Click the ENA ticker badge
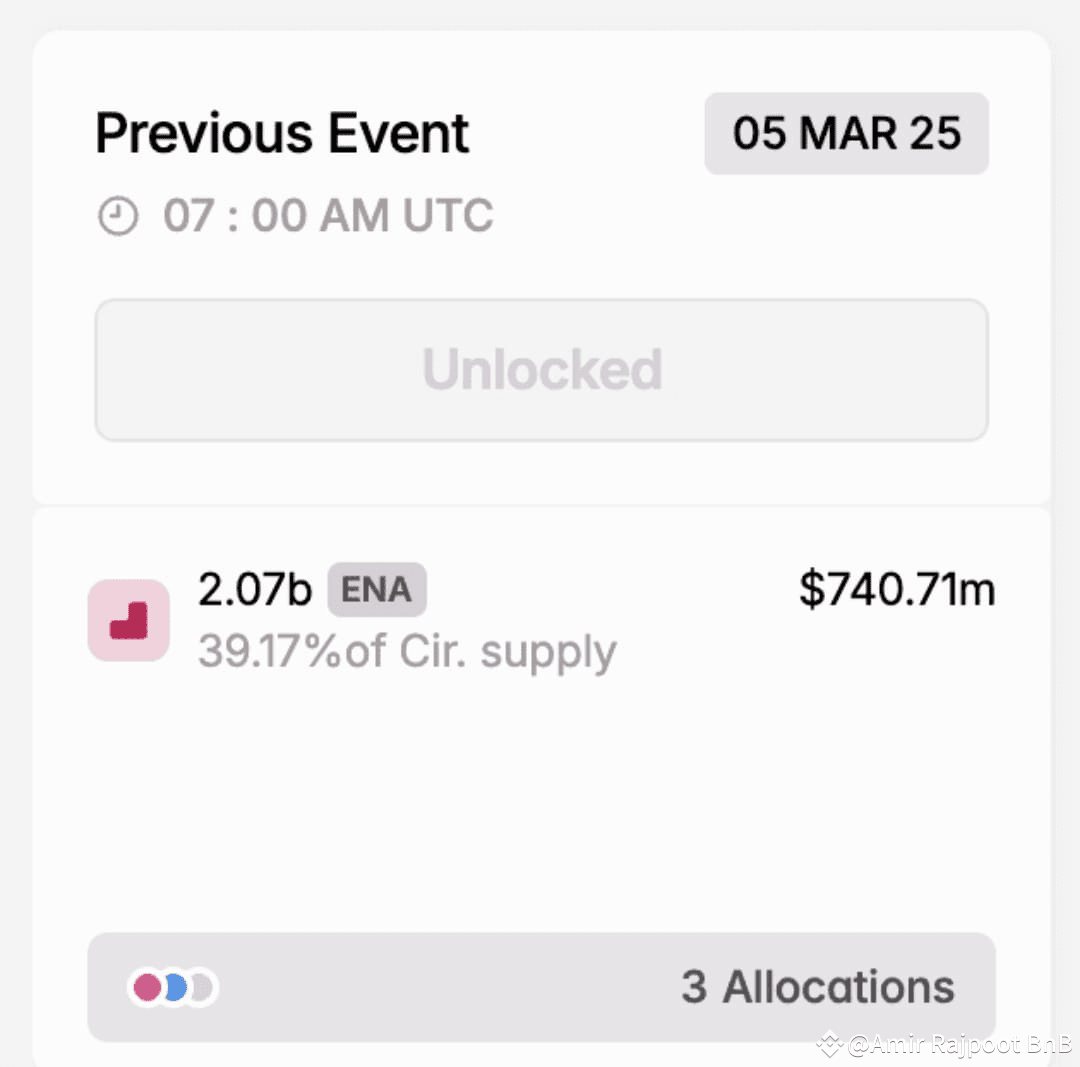 click(377, 589)
